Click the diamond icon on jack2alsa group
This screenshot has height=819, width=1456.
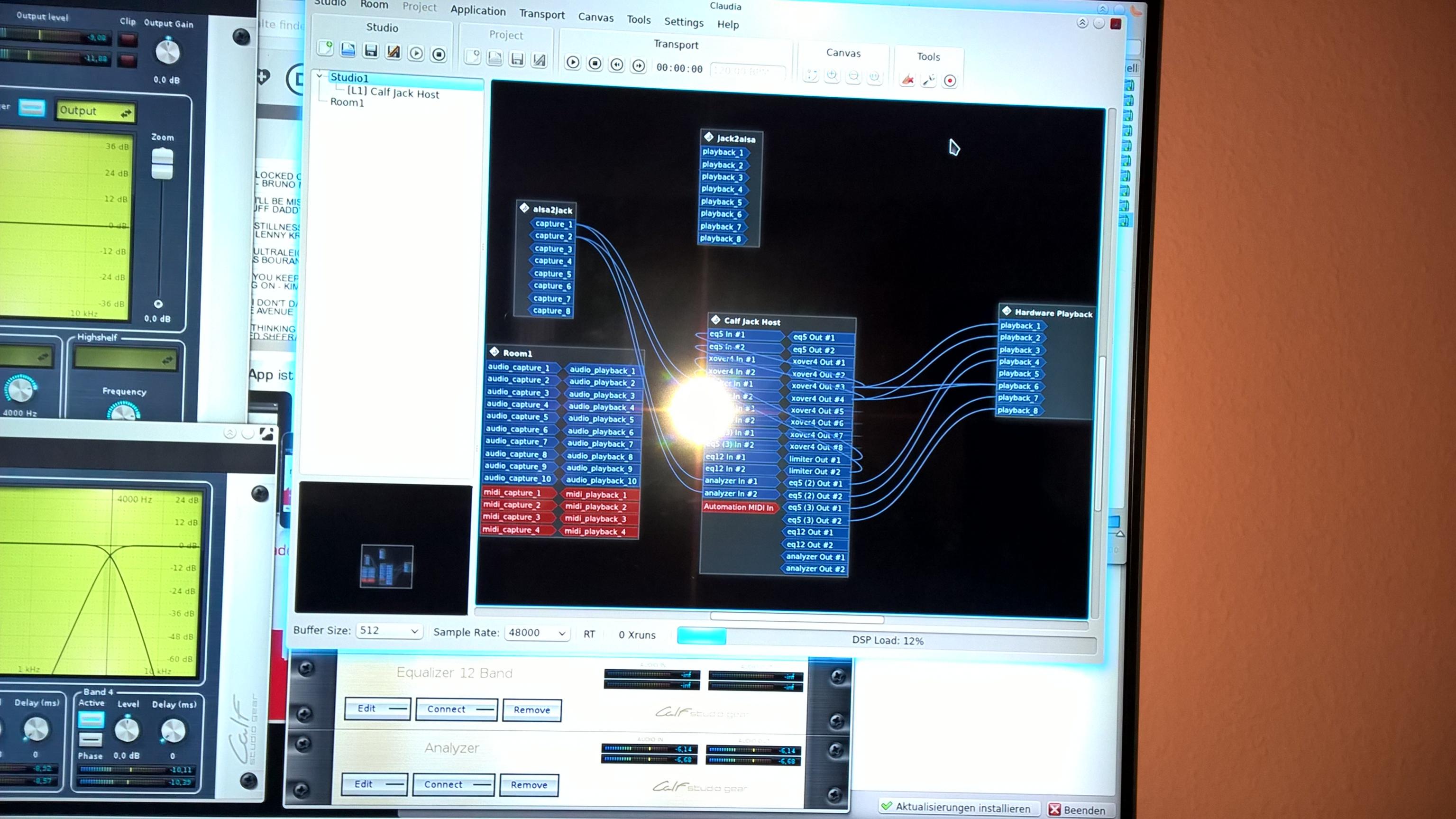point(709,137)
